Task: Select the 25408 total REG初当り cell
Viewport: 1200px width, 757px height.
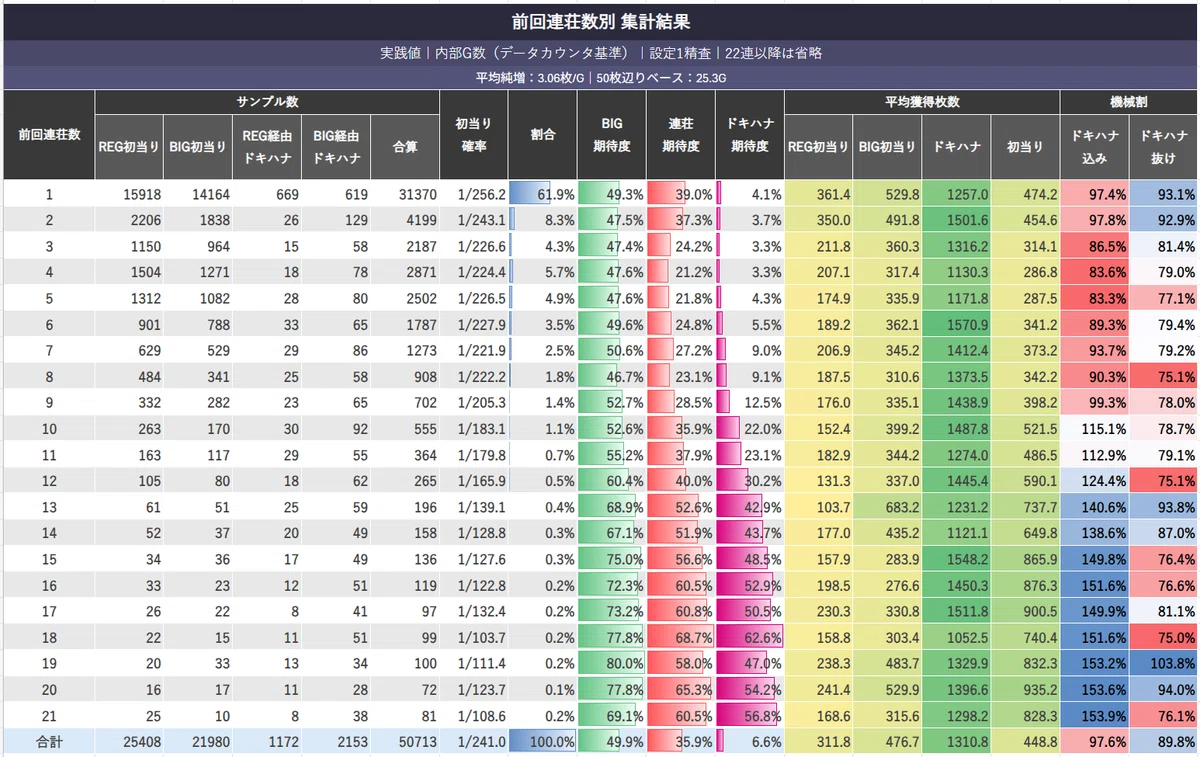Action: click(130, 742)
